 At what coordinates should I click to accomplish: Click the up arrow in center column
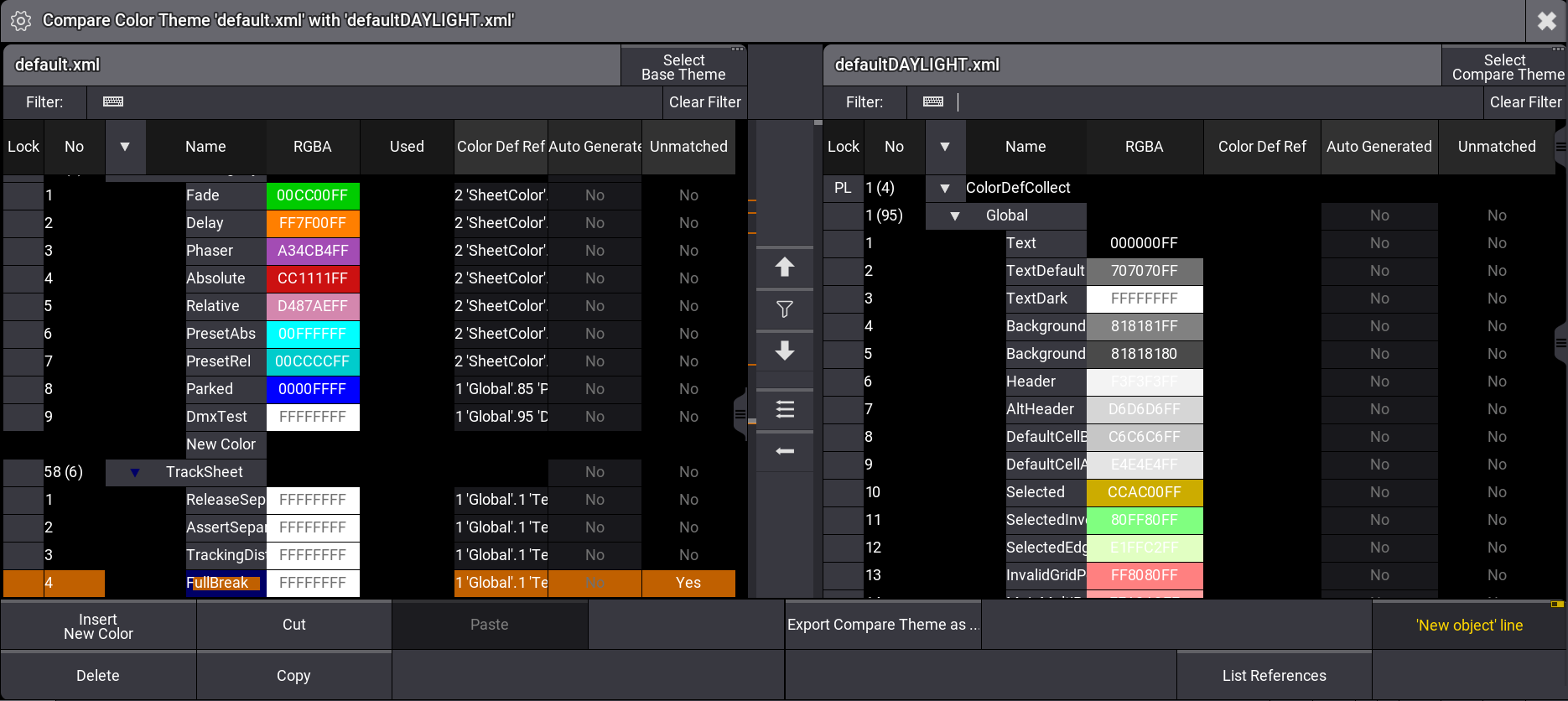785,267
